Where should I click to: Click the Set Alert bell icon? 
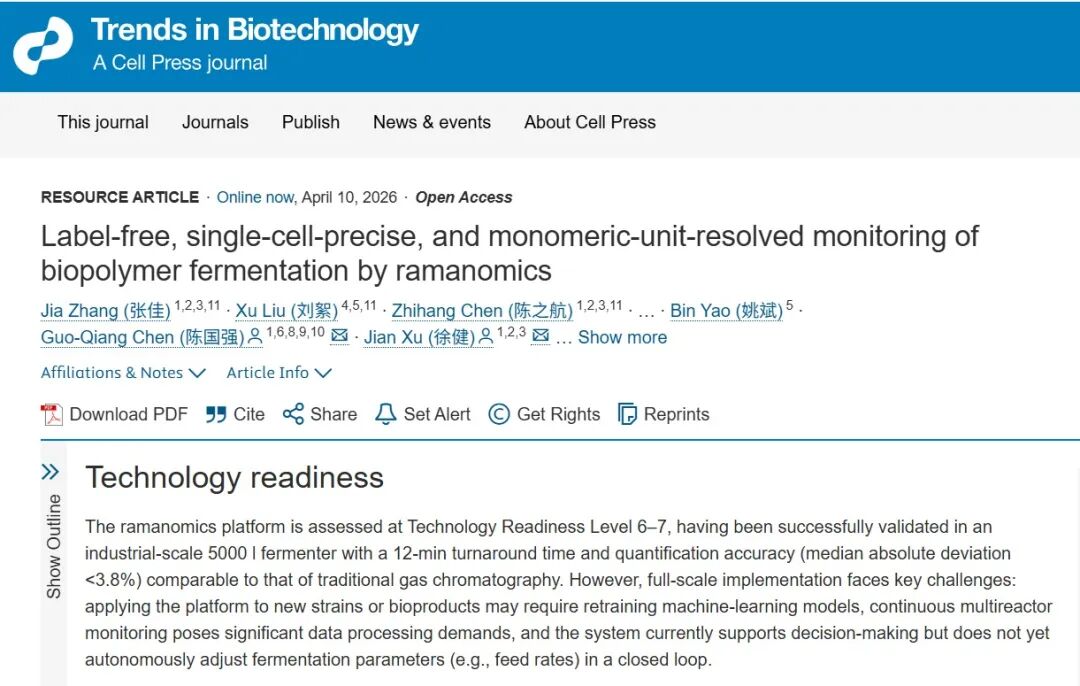[386, 414]
